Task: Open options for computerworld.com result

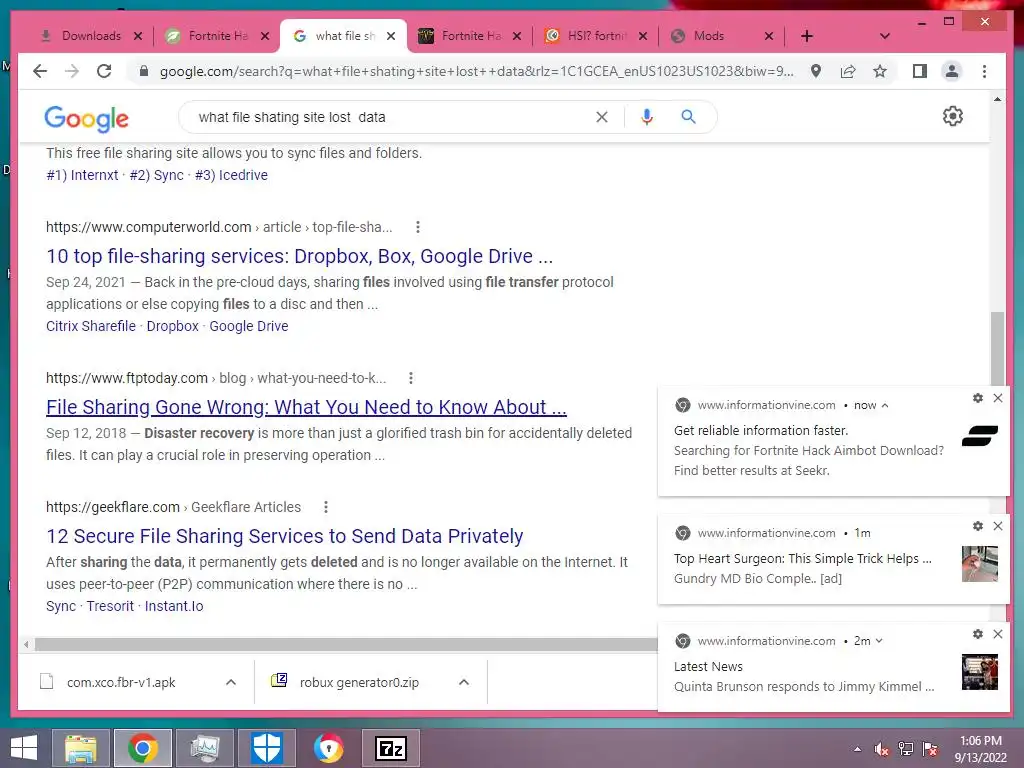Action: coord(418,227)
